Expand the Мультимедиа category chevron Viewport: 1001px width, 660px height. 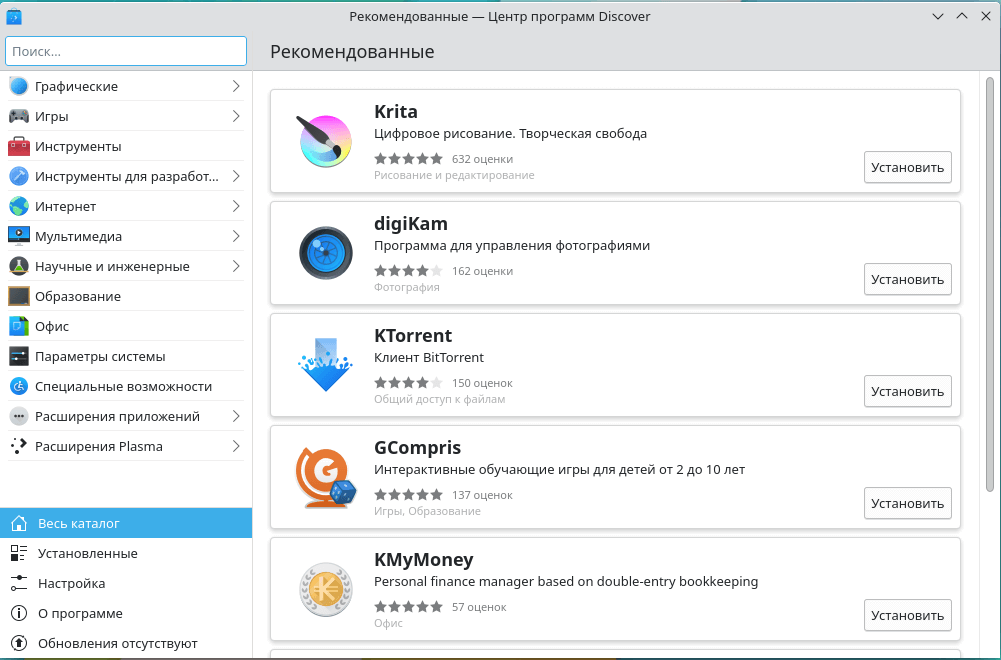[236, 236]
